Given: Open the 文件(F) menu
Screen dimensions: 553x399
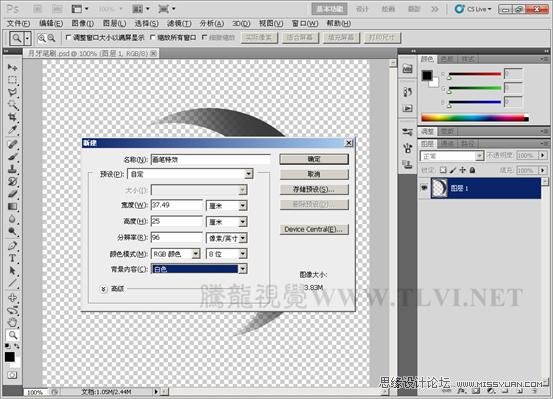Looking at the screenshot, I should pyautogui.click(x=18, y=23).
